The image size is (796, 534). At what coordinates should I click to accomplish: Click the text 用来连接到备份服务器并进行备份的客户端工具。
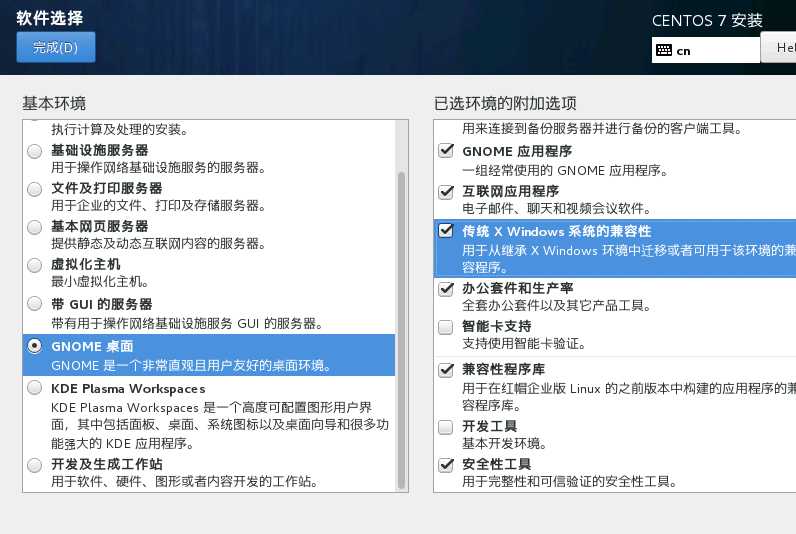click(602, 128)
